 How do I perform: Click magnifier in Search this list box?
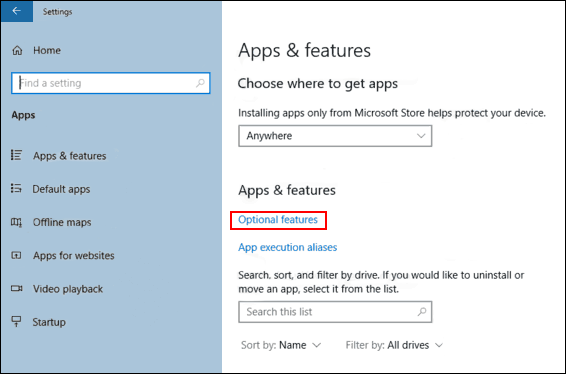[x=422, y=312]
